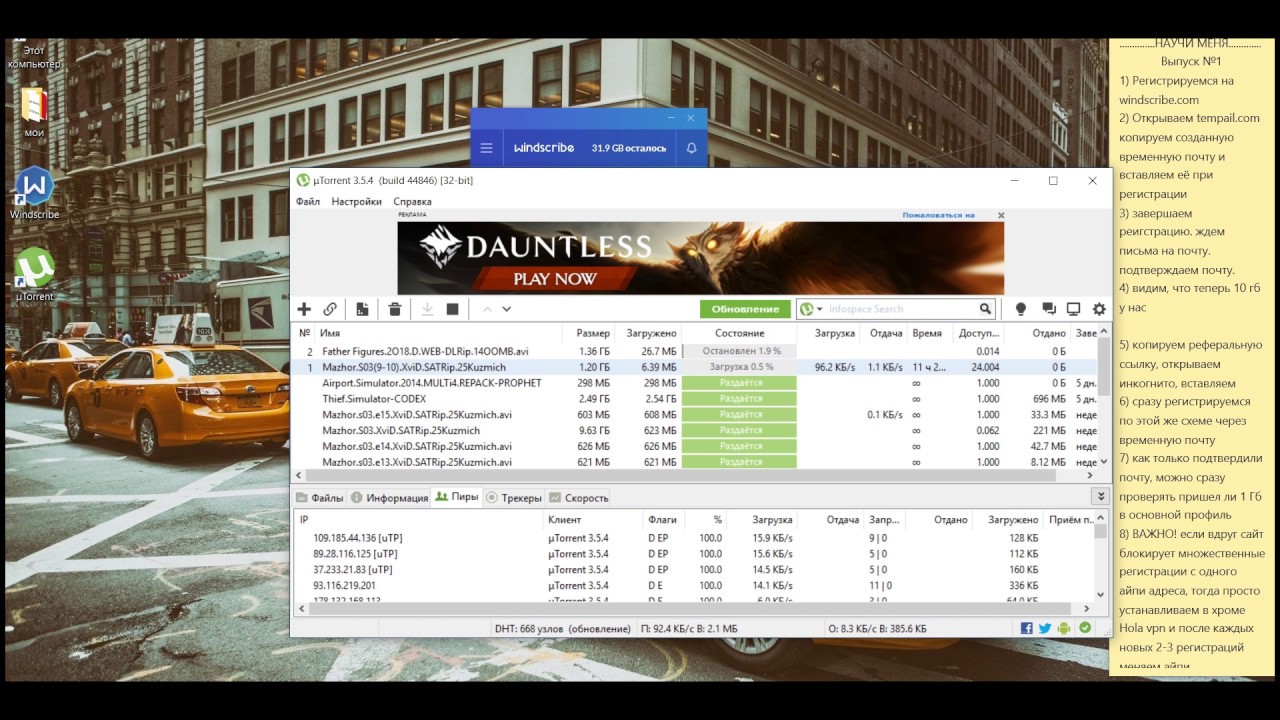Open 'Этот компьютер' desktop icon
The width and height of the screenshot is (1280, 720).
(34, 56)
